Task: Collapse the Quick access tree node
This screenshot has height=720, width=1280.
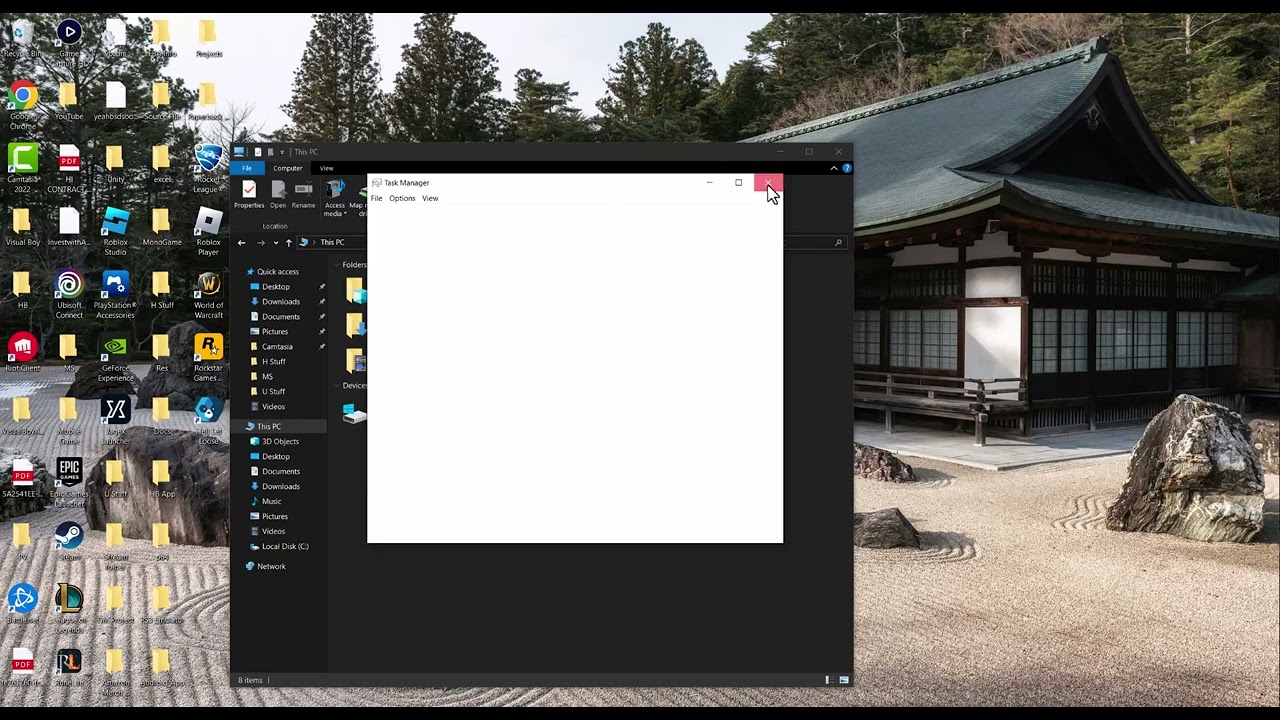Action: pyautogui.click(x=239, y=272)
